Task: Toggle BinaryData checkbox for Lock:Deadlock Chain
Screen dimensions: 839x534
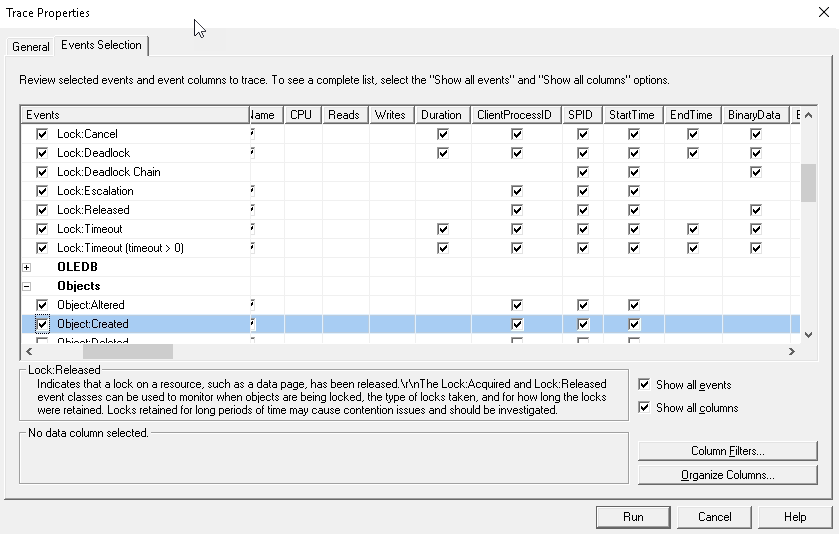Action: click(756, 172)
